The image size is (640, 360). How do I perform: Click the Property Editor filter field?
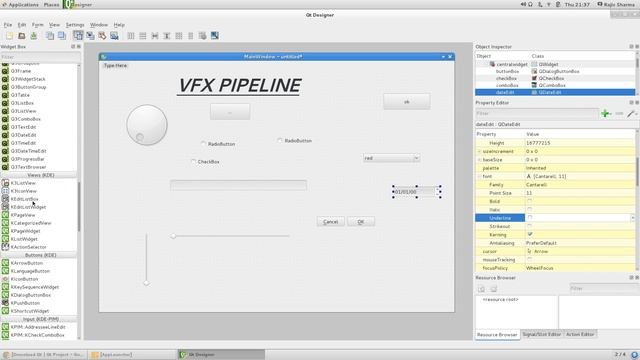click(x=537, y=113)
